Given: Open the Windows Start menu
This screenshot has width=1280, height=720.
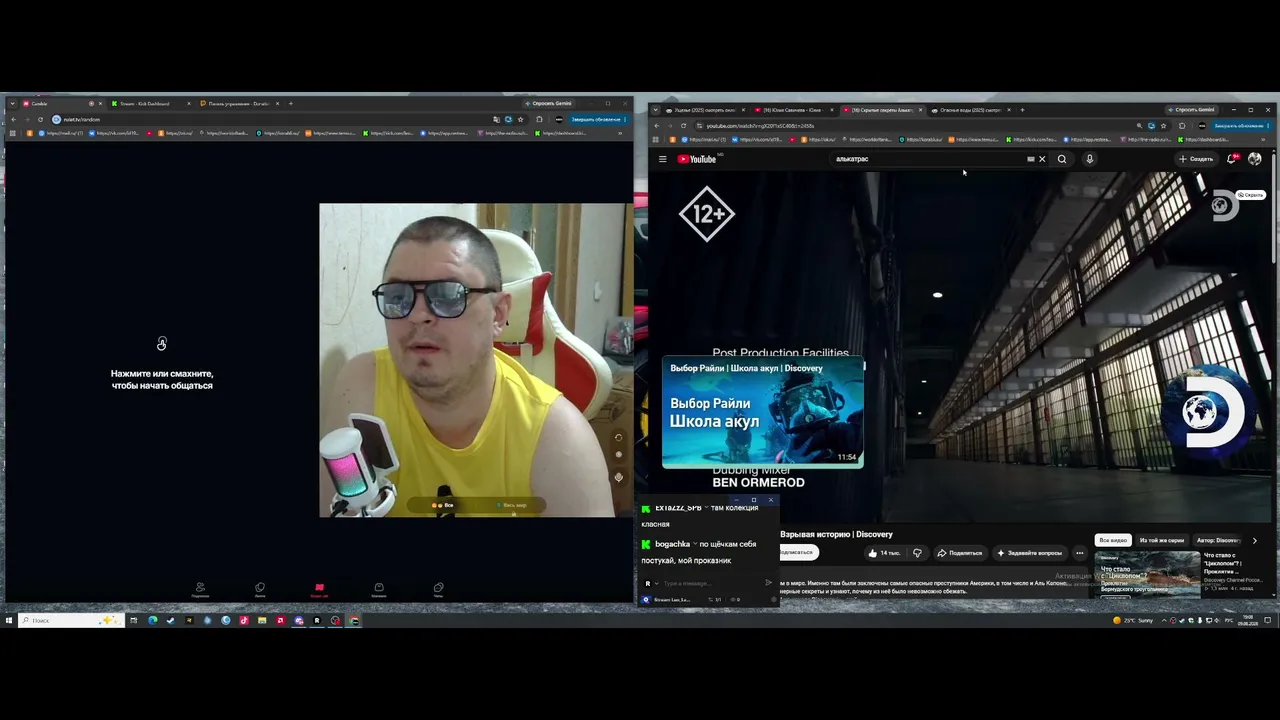Looking at the screenshot, I should (x=8, y=620).
